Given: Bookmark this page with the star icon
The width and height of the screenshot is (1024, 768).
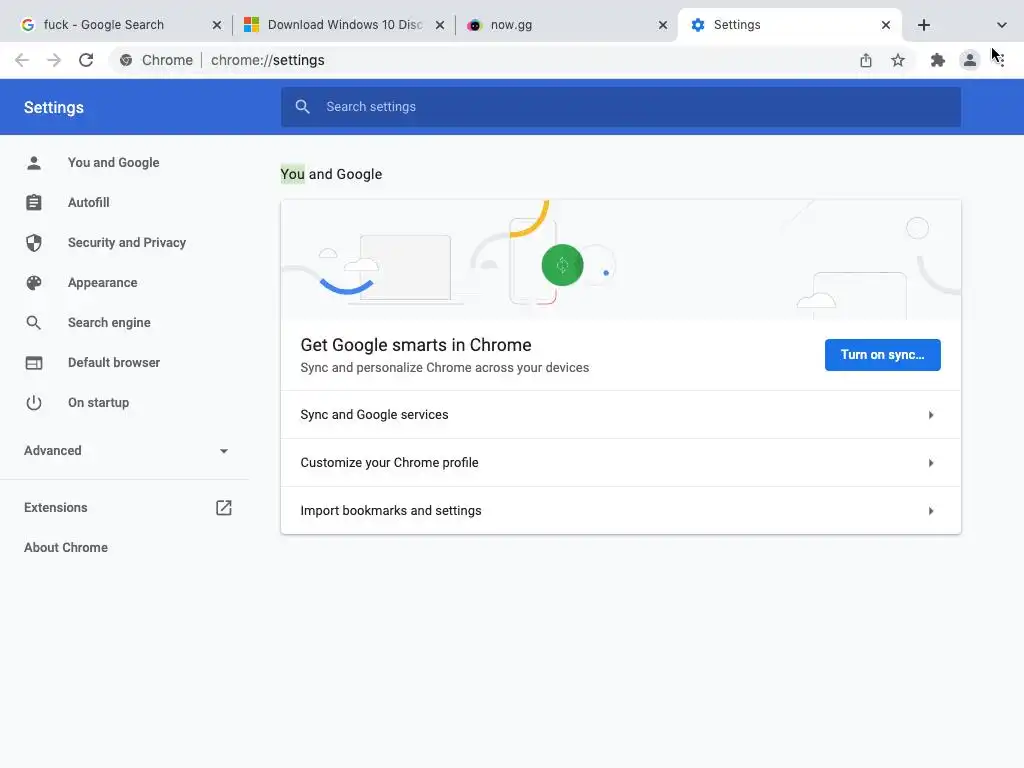Looking at the screenshot, I should tap(898, 60).
